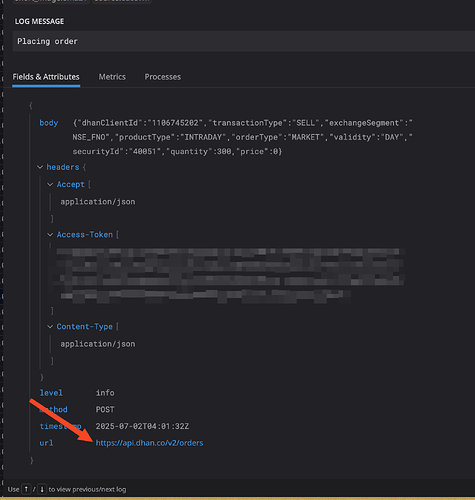Switch to the Metrics tab

coord(112,77)
